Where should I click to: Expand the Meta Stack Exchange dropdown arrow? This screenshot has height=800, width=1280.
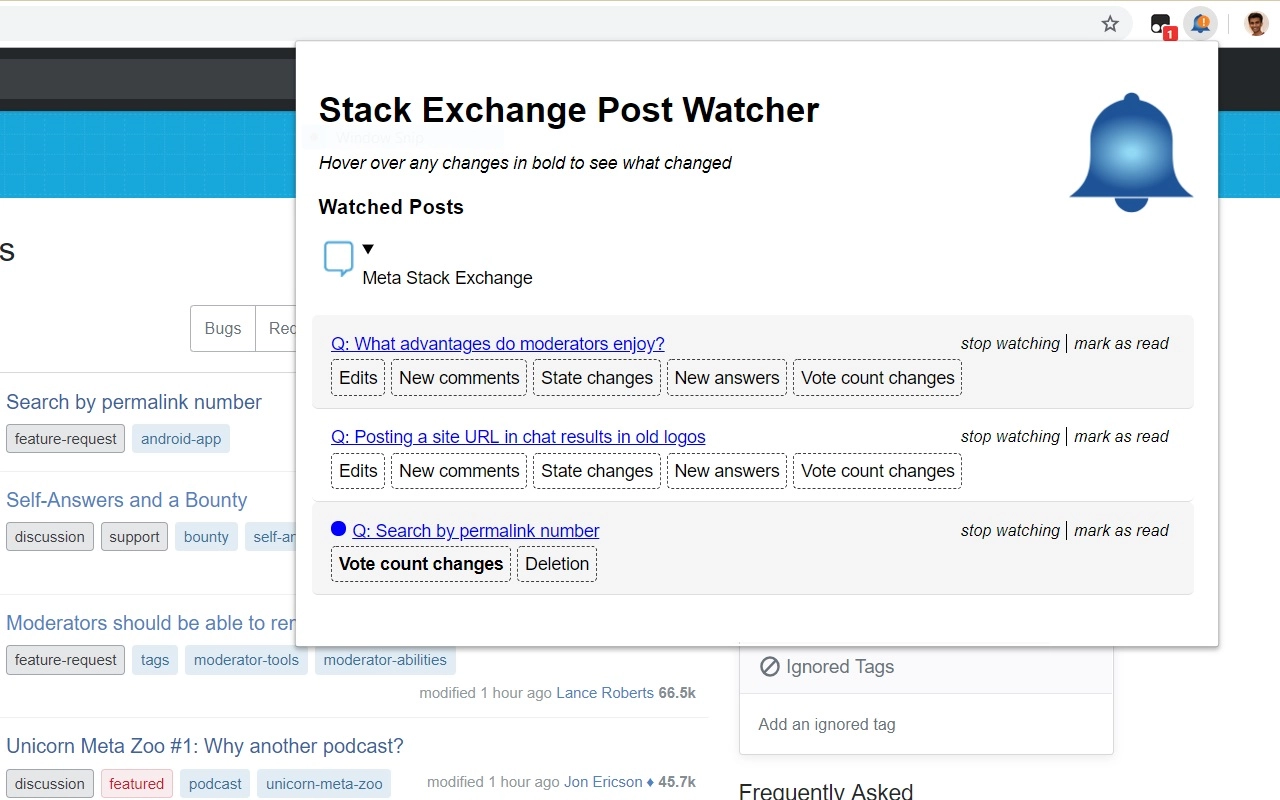pyautogui.click(x=368, y=248)
